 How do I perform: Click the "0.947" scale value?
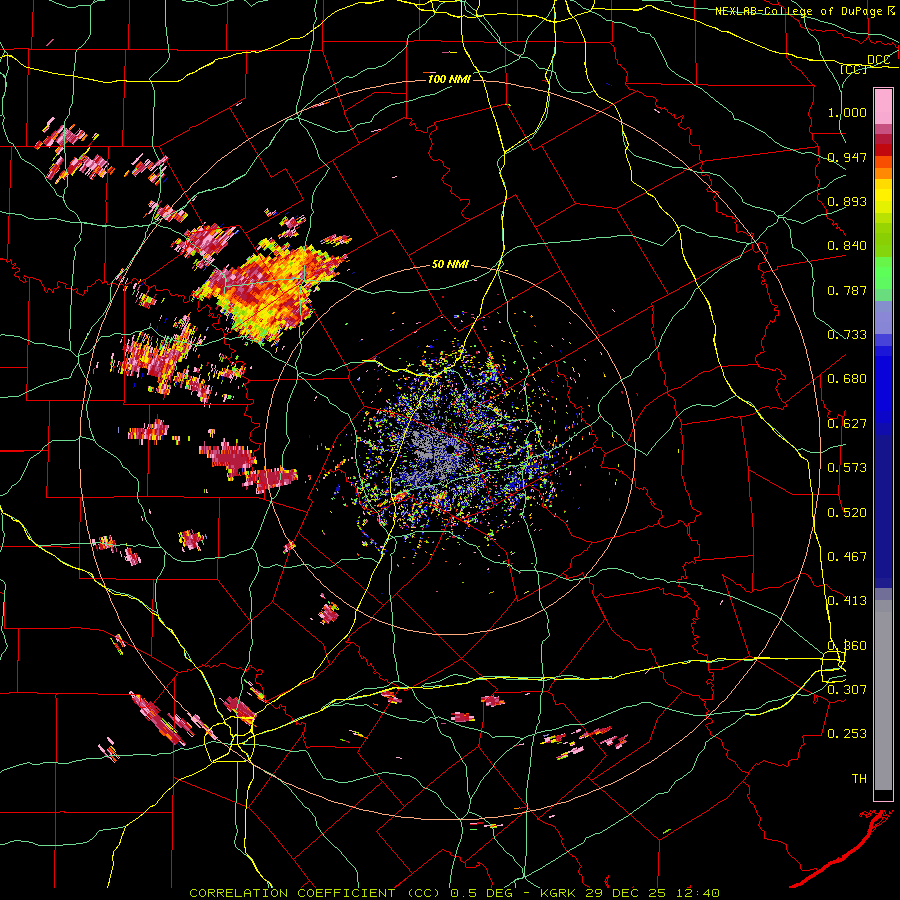click(x=847, y=157)
